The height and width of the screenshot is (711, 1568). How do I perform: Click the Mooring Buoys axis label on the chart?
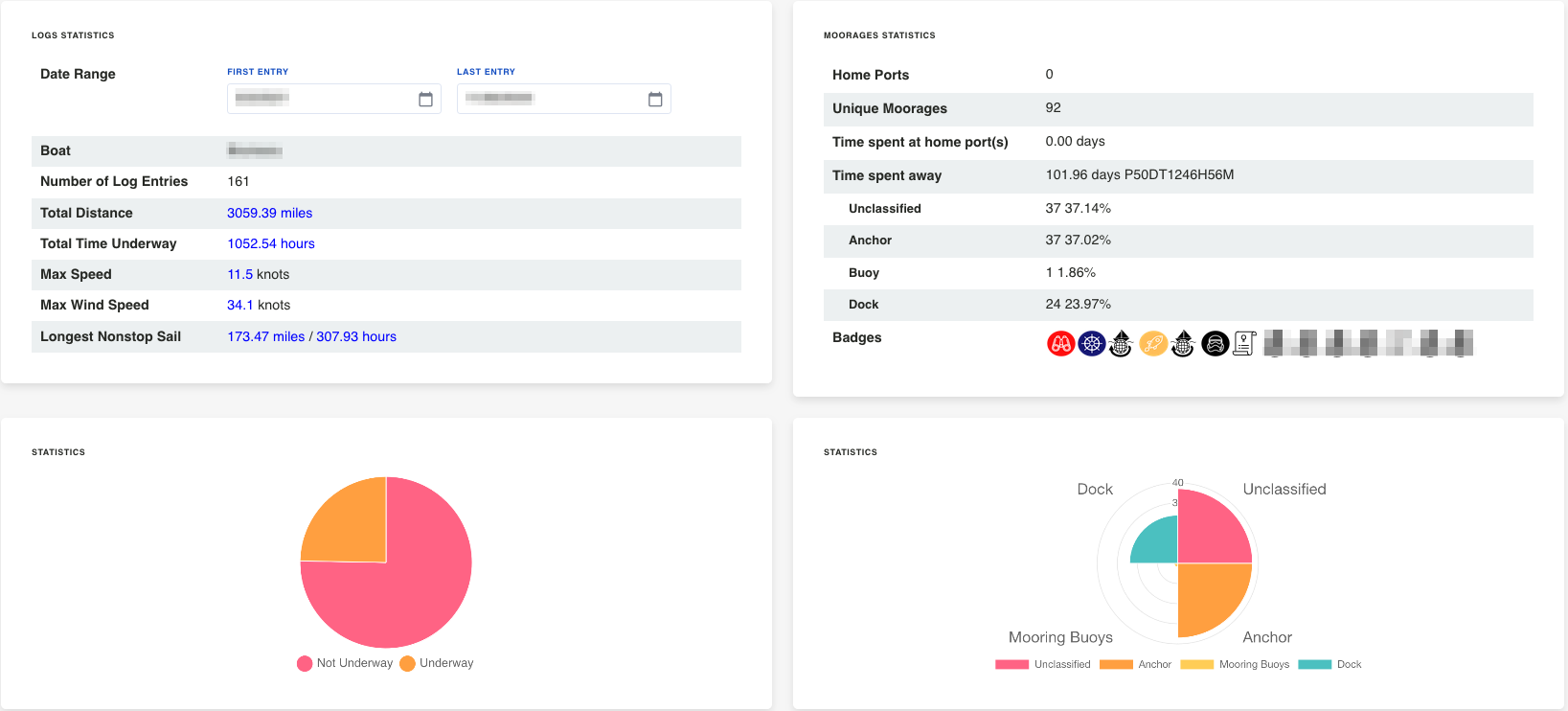1060,637
